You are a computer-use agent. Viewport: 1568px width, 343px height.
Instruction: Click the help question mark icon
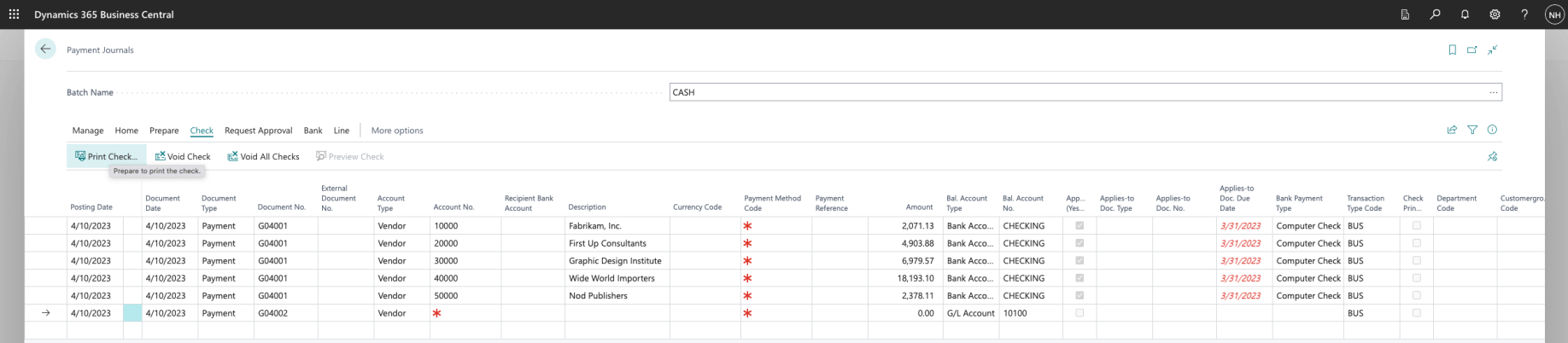click(x=1524, y=15)
